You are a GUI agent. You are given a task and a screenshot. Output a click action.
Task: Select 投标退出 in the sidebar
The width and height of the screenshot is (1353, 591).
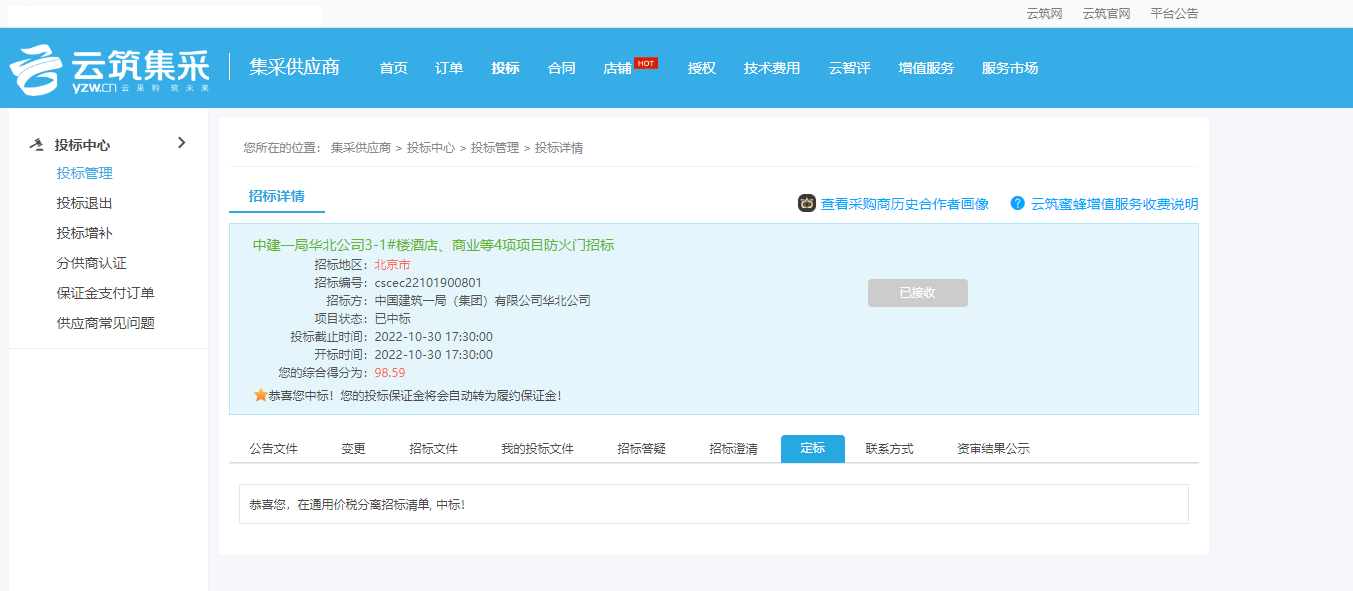pos(84,203)
